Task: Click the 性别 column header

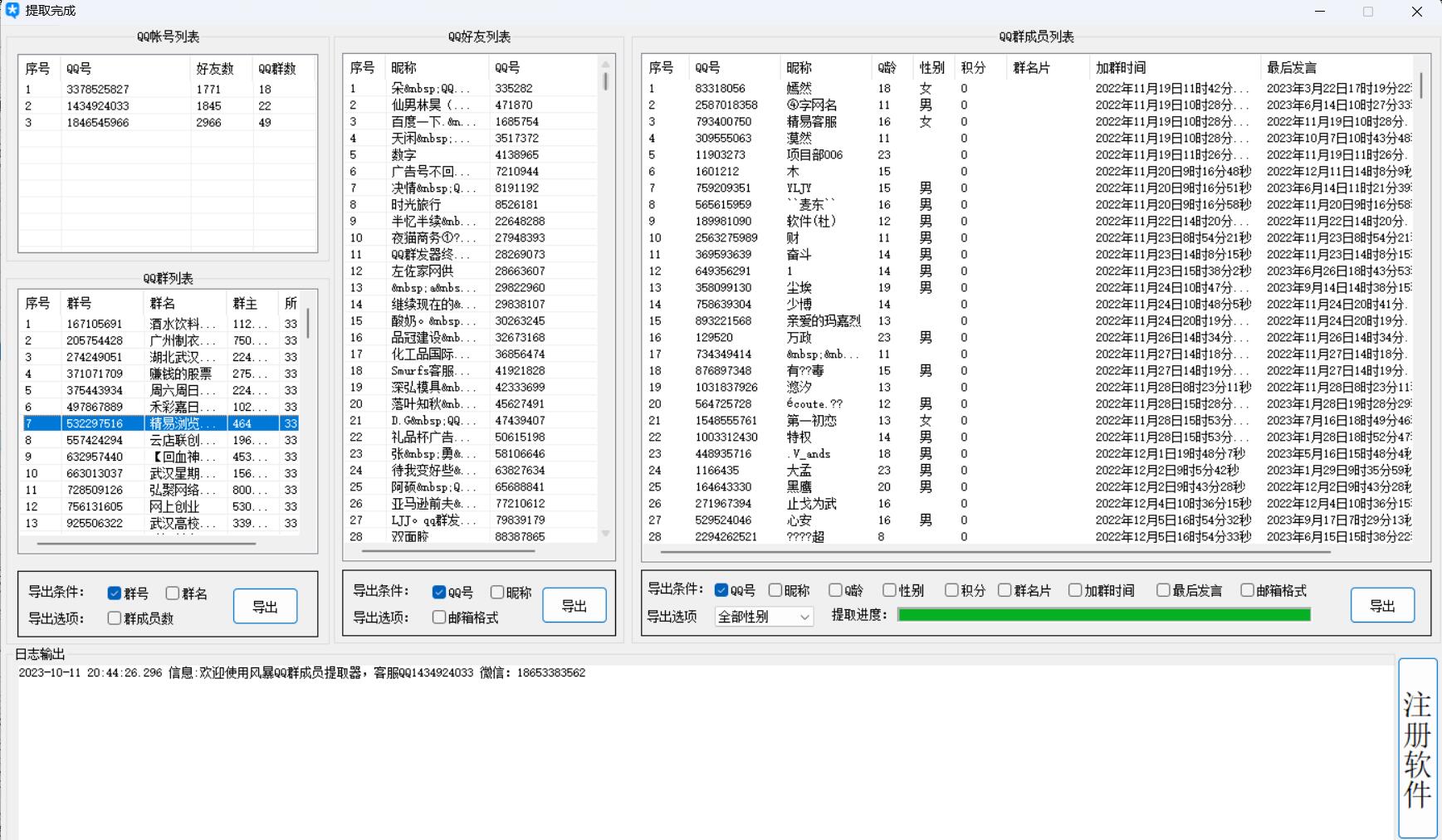Action: [931, 68]
